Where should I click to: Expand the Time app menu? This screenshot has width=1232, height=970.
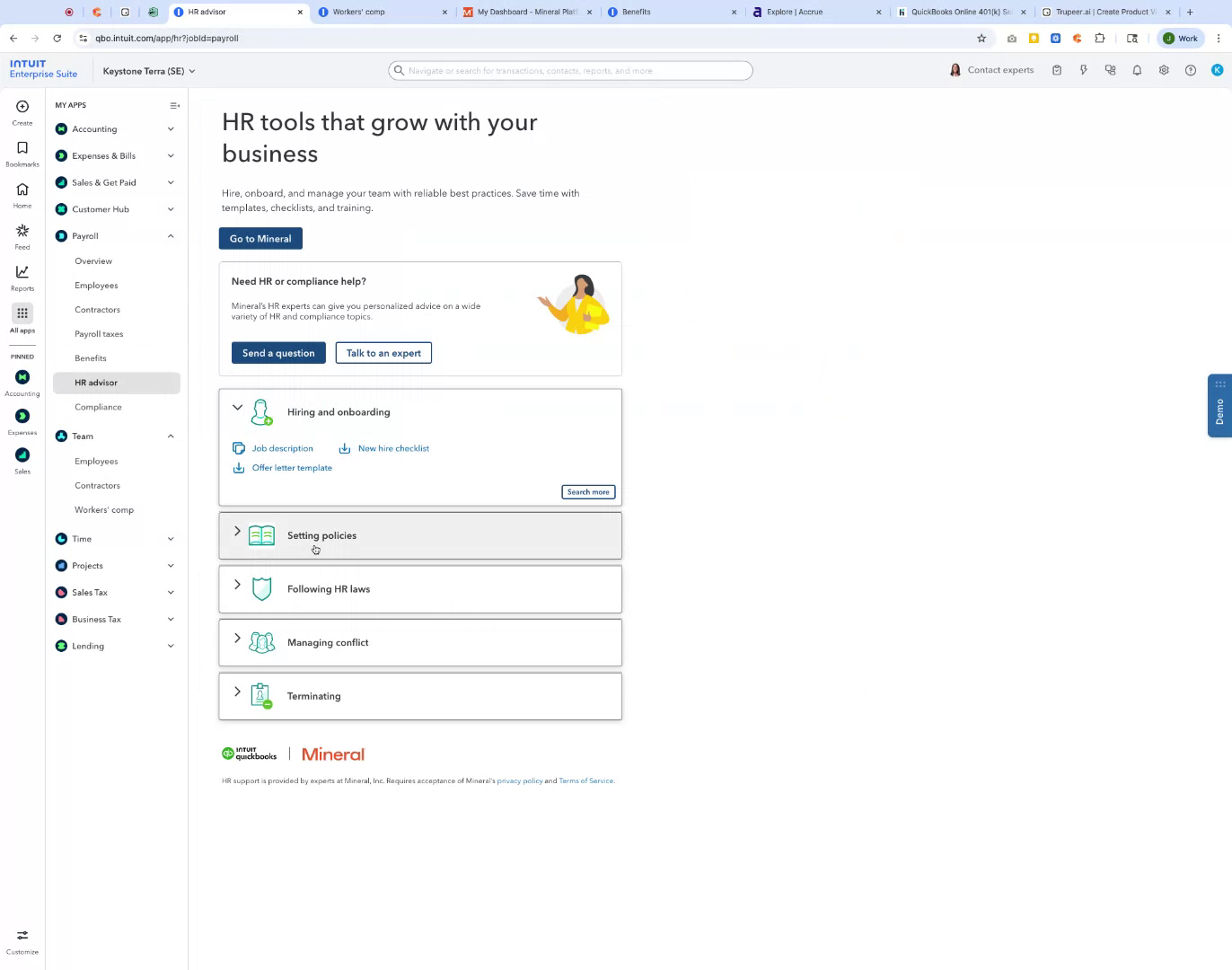(x=171, y=539)
